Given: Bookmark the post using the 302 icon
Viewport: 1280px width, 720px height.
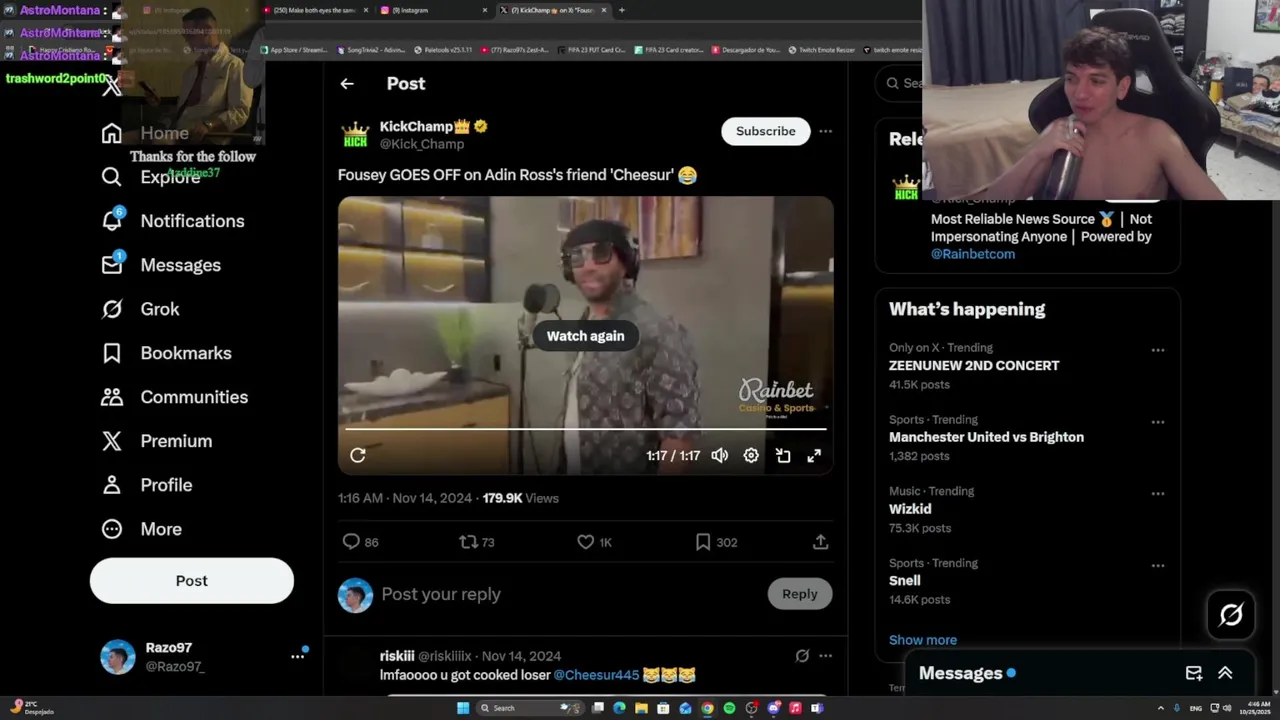Looking at the screenshot, I should (716, 542).
